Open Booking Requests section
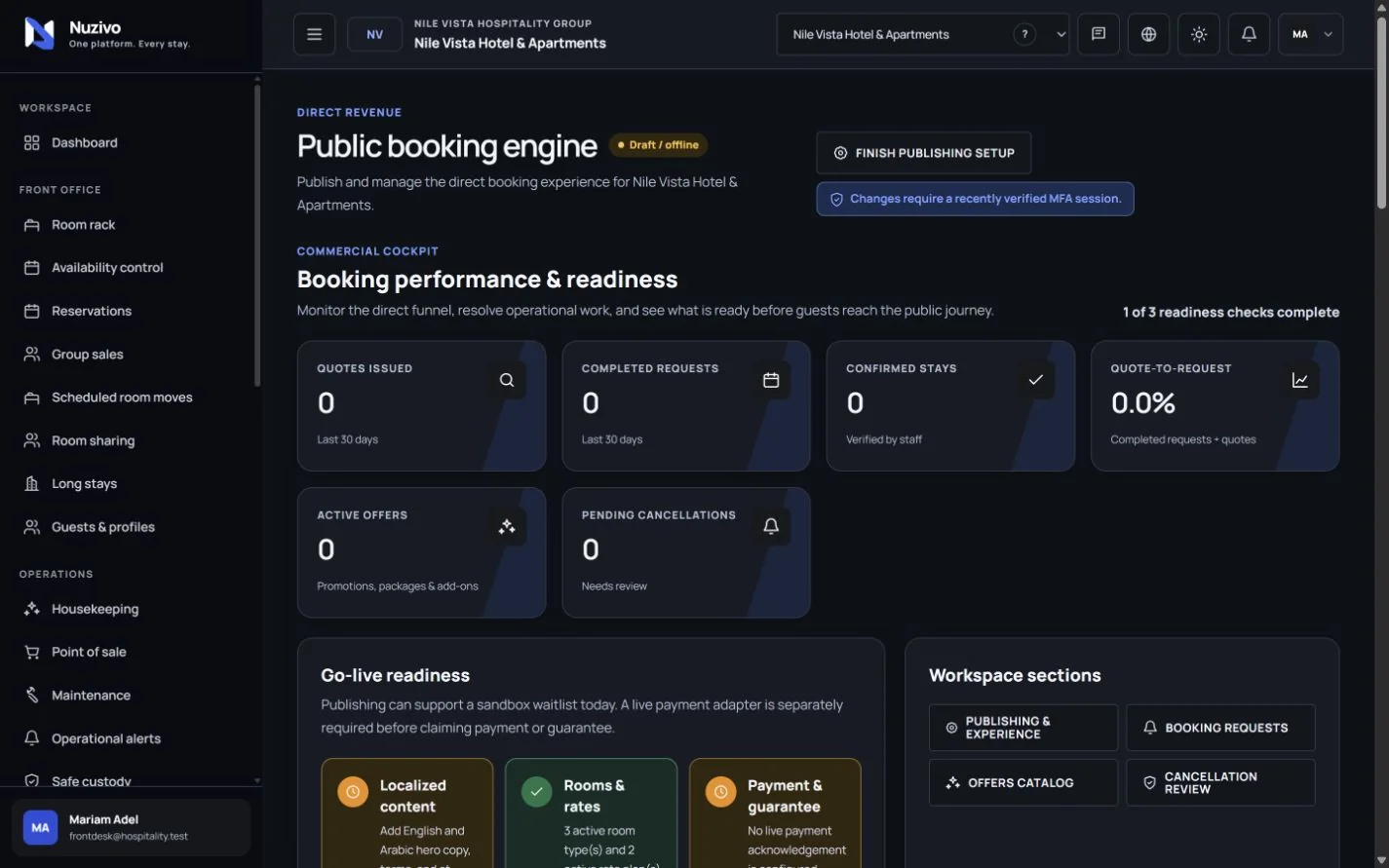This screenshot has height=868, width=1389. pos(1220,728)
